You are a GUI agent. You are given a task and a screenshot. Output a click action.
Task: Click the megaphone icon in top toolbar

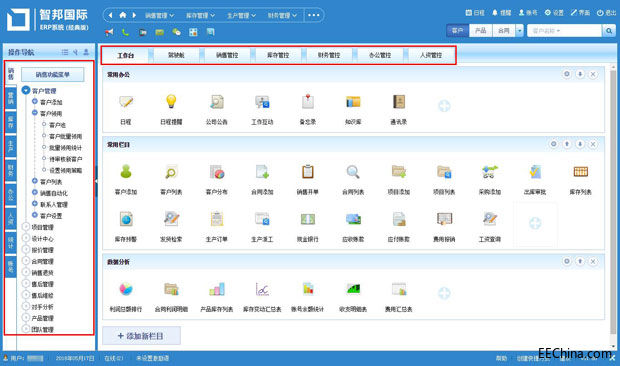point(109,32)
